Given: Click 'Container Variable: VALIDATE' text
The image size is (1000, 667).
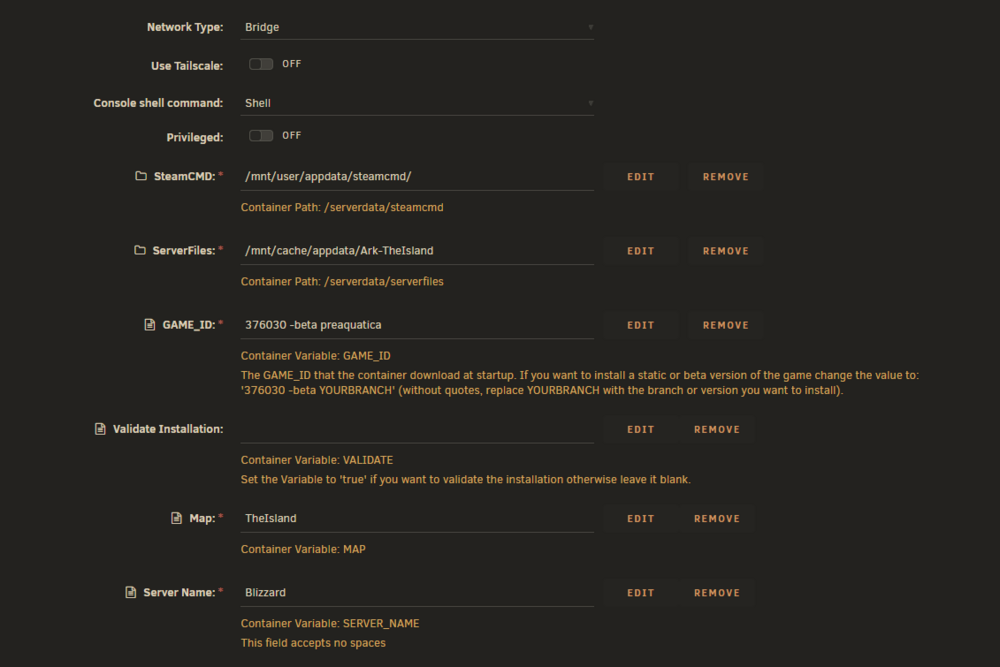Looking at the screenshot, I should pyautogui.click(x=317, y=460).
